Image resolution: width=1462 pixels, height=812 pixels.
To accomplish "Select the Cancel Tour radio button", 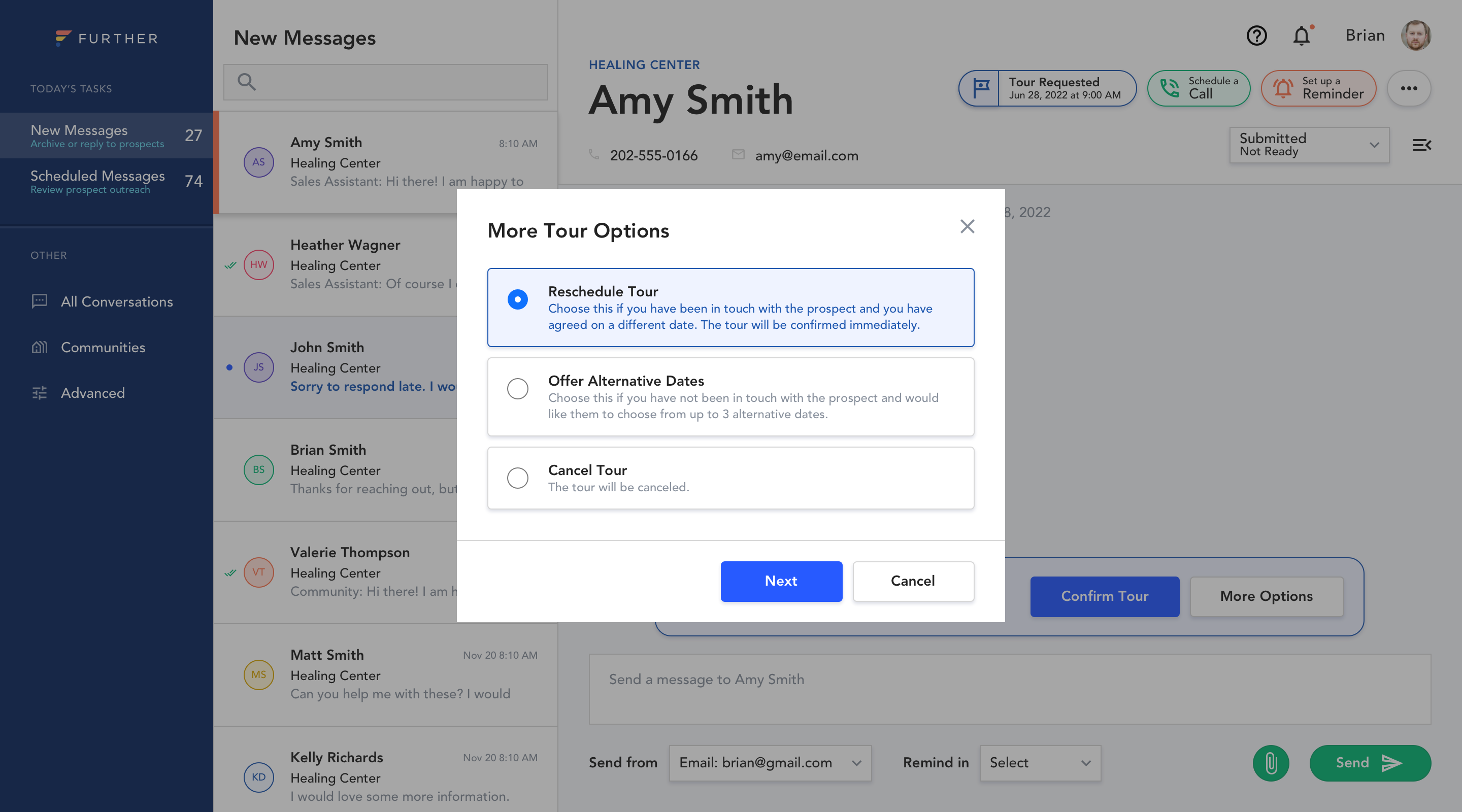I will (517, 478).
